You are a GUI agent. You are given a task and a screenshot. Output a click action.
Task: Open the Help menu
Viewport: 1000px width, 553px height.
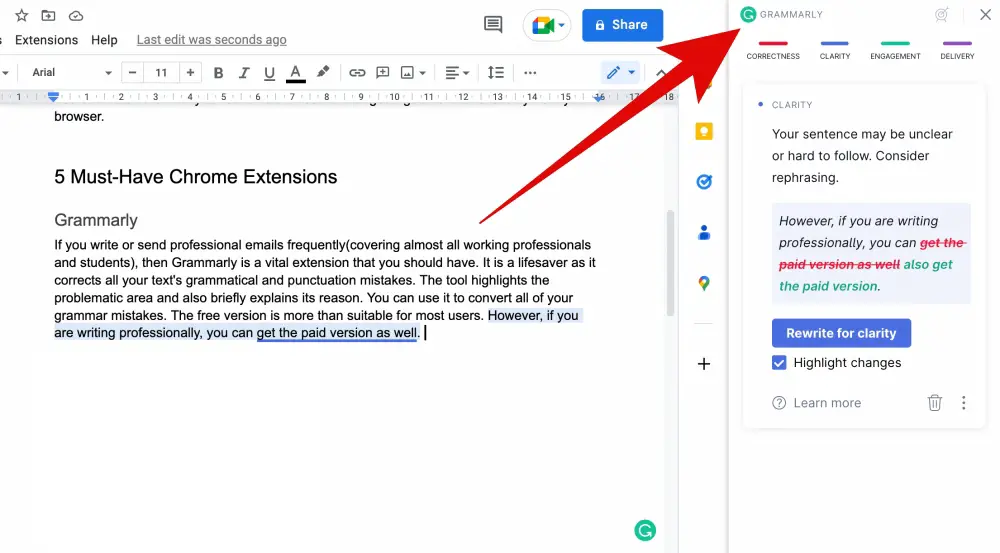[x=104, y=40]
